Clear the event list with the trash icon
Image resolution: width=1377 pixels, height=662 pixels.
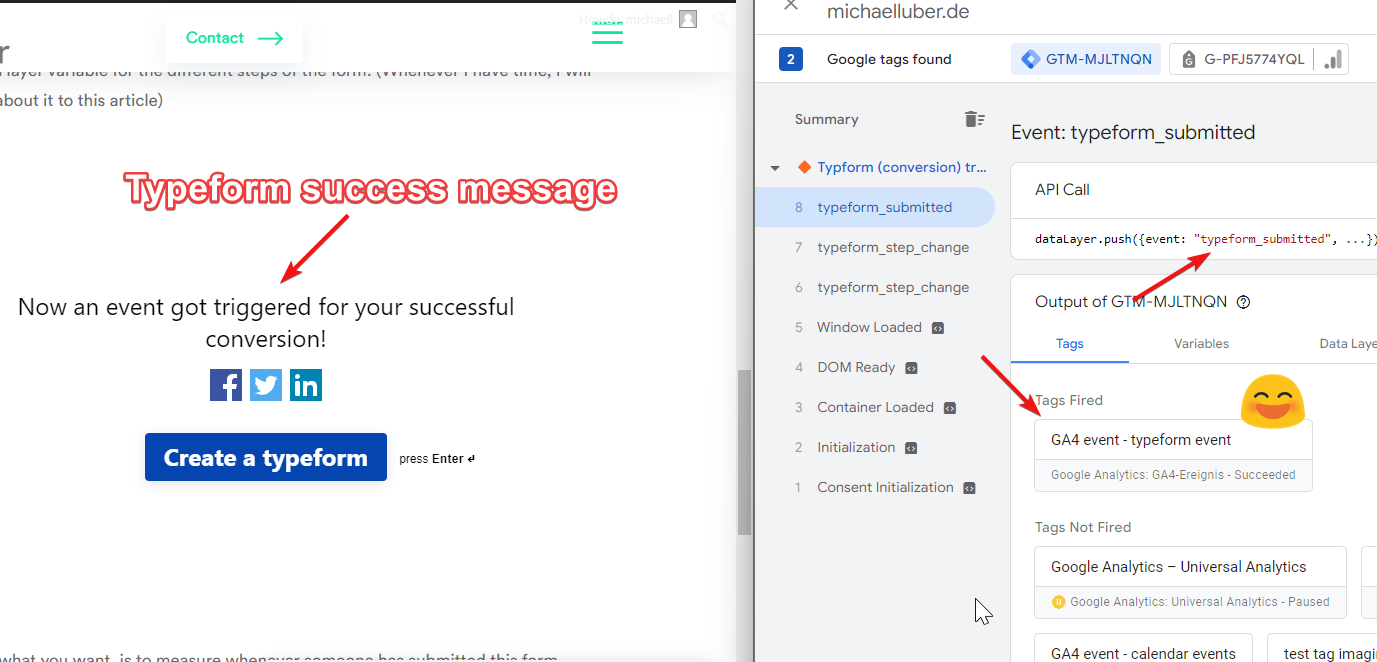click(974, 119)
